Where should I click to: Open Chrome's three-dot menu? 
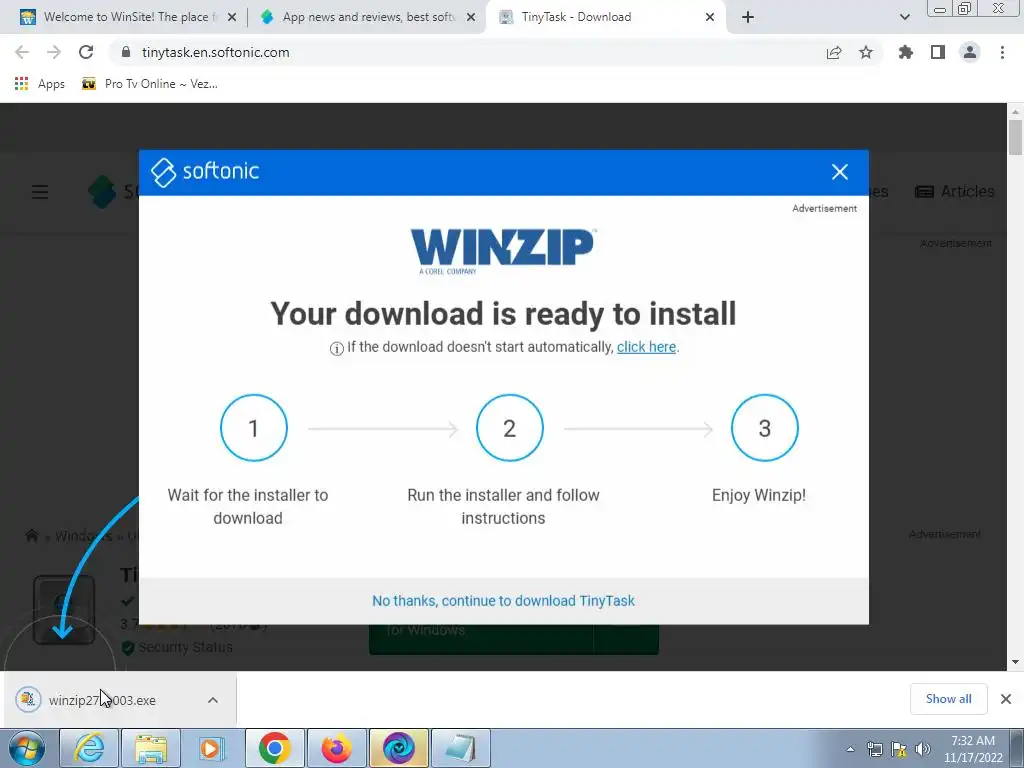pos(1002,52)
